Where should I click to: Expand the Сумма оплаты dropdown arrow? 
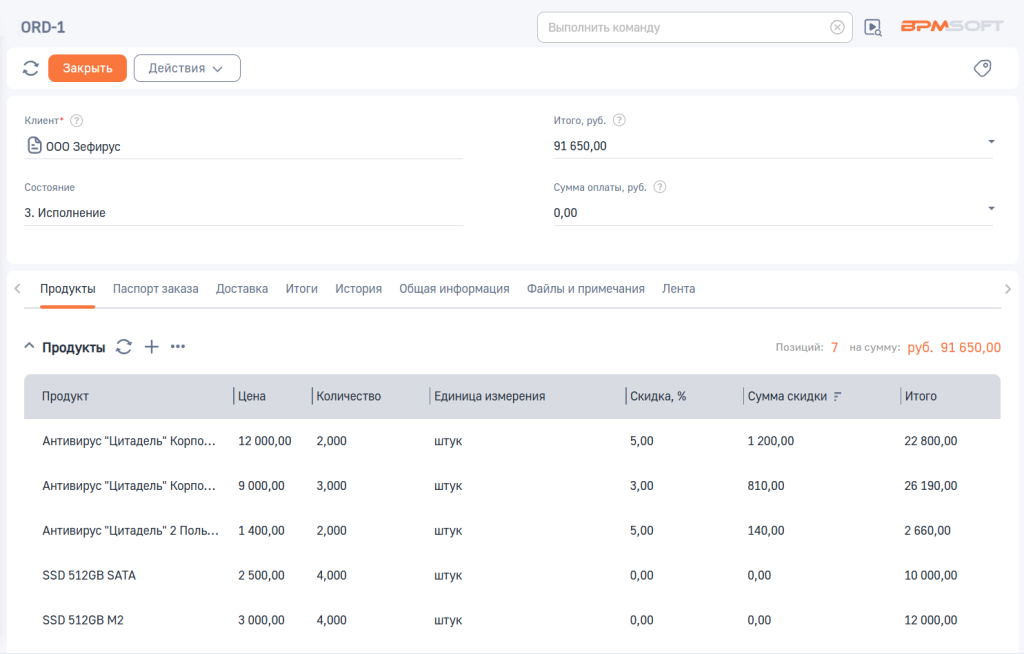click(x=991, y=208)
